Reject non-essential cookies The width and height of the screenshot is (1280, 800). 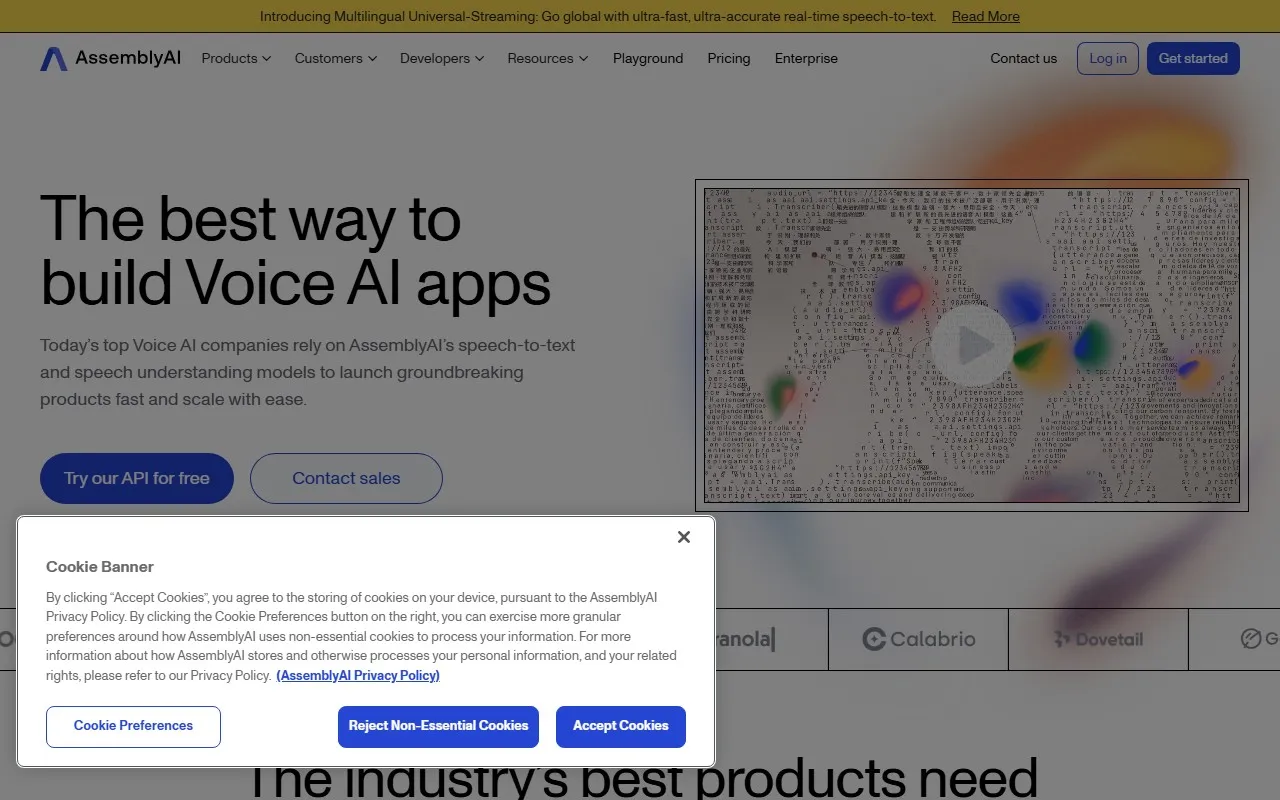point(438,726)
